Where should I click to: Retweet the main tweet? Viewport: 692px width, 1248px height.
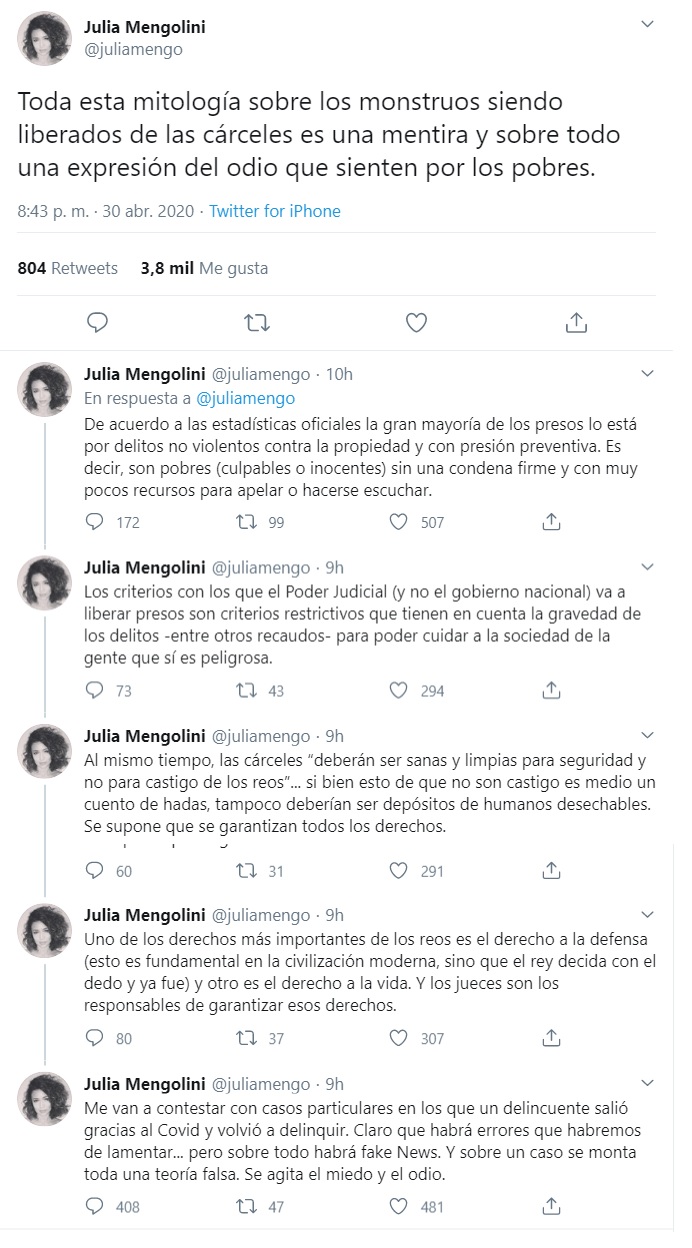pyautogui.click(x=257, y=322)
